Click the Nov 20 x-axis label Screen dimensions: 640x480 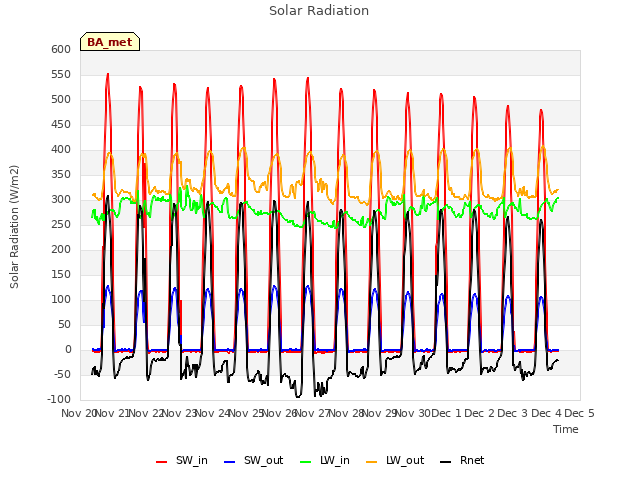point(78,413)
